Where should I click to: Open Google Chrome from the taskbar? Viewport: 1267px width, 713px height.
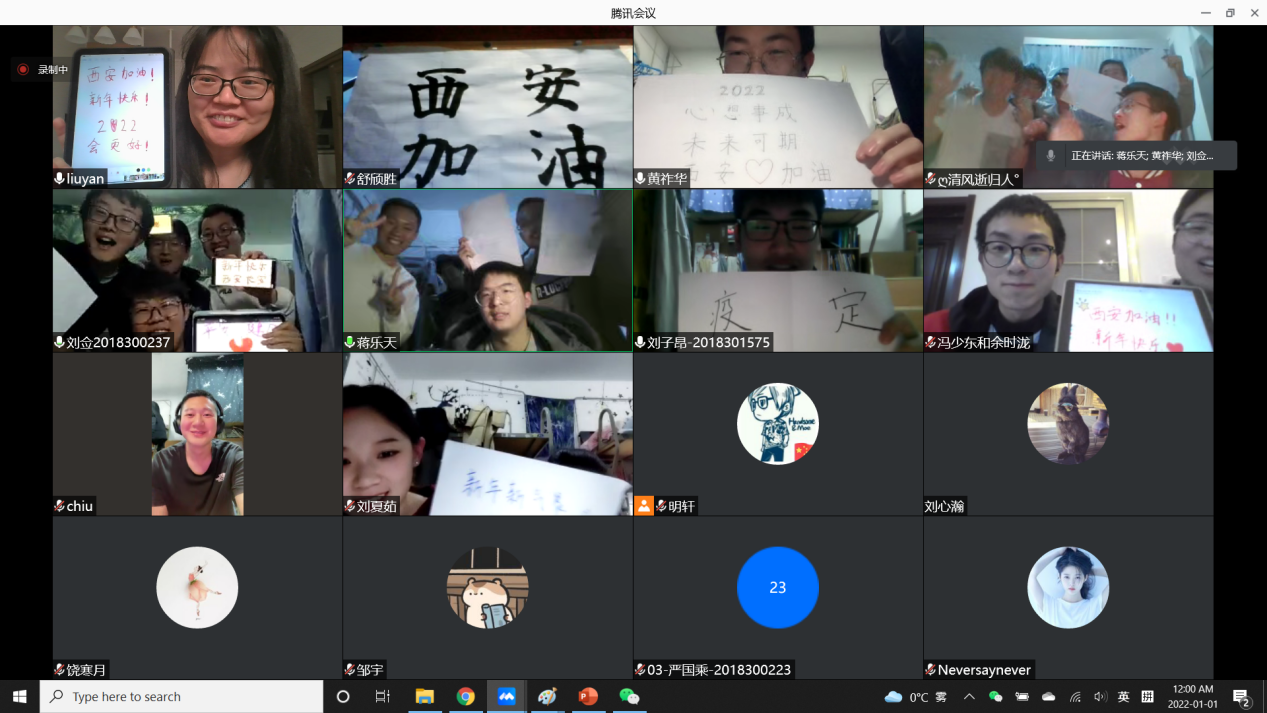click(466, 696)
